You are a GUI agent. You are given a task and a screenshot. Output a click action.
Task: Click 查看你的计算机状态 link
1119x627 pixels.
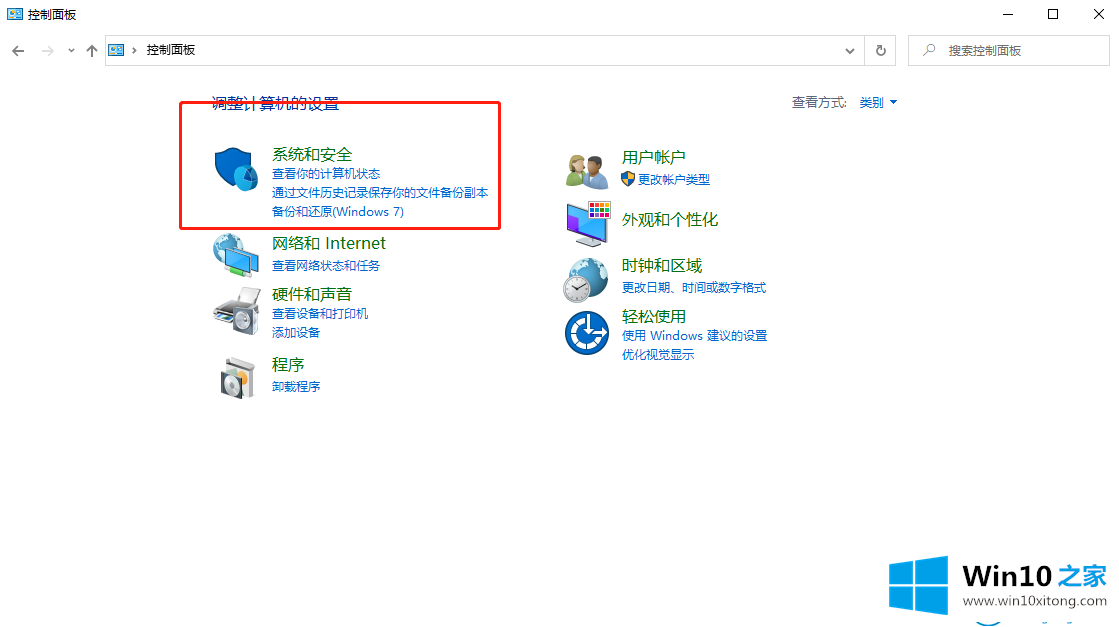326,173
